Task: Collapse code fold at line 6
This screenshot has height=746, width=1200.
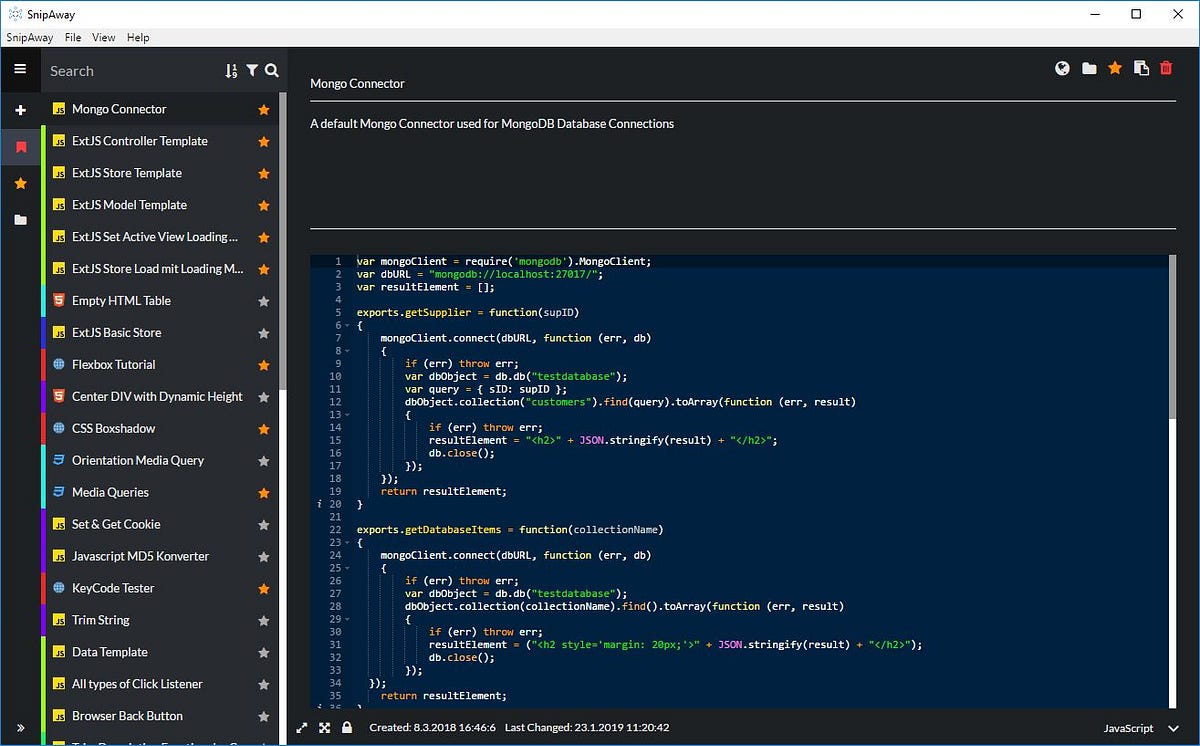Action: [x=346, y=326]
